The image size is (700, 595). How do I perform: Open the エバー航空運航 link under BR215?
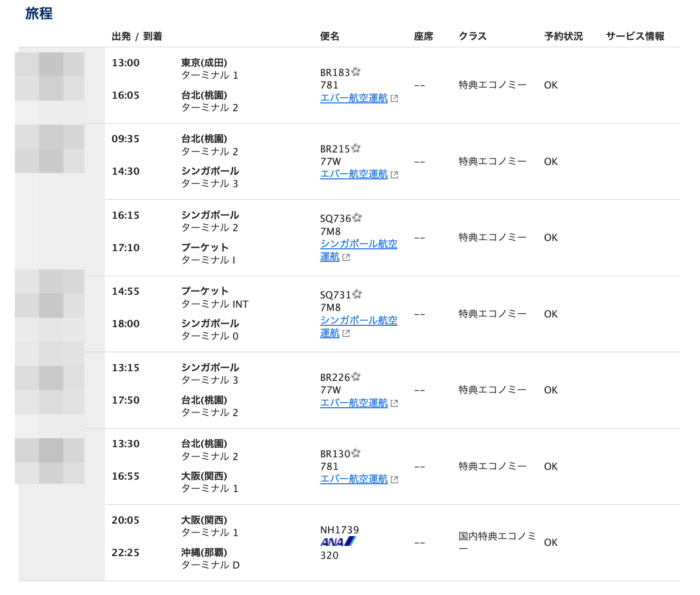click(353, 174)
